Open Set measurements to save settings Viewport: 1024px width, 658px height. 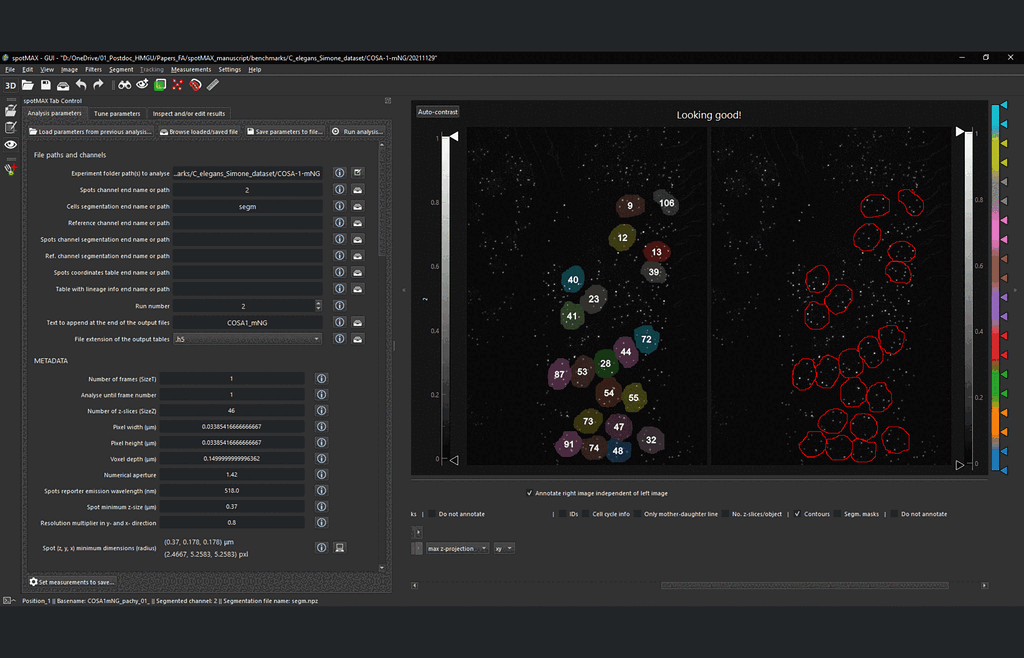point(71,581)
